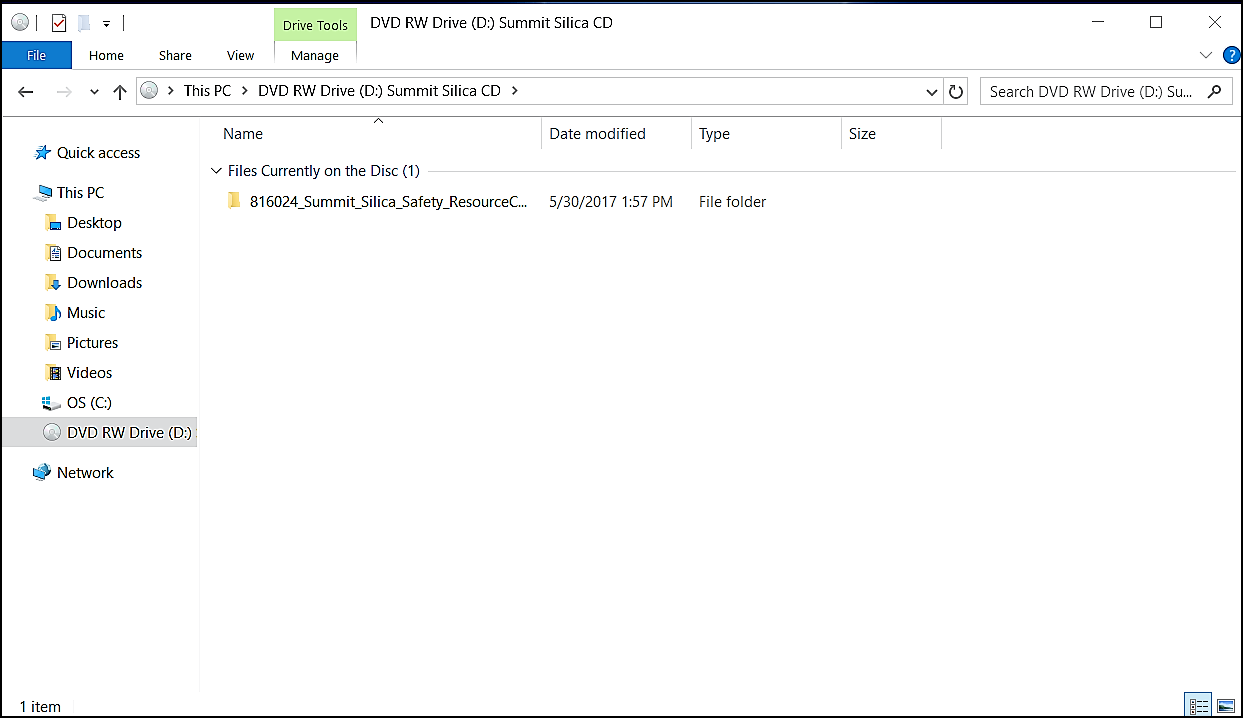Screen dimensions: 1243x718
Task: Switch to Details view in status bar
Action: click(1197, 706)
